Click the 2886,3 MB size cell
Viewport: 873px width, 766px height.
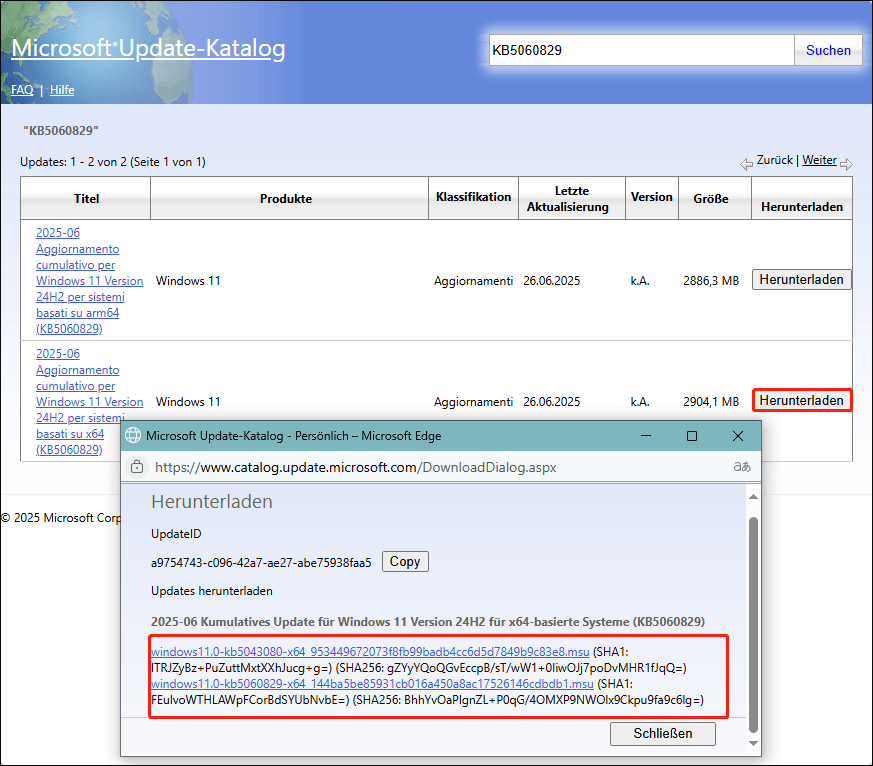(x=711, y=281)
